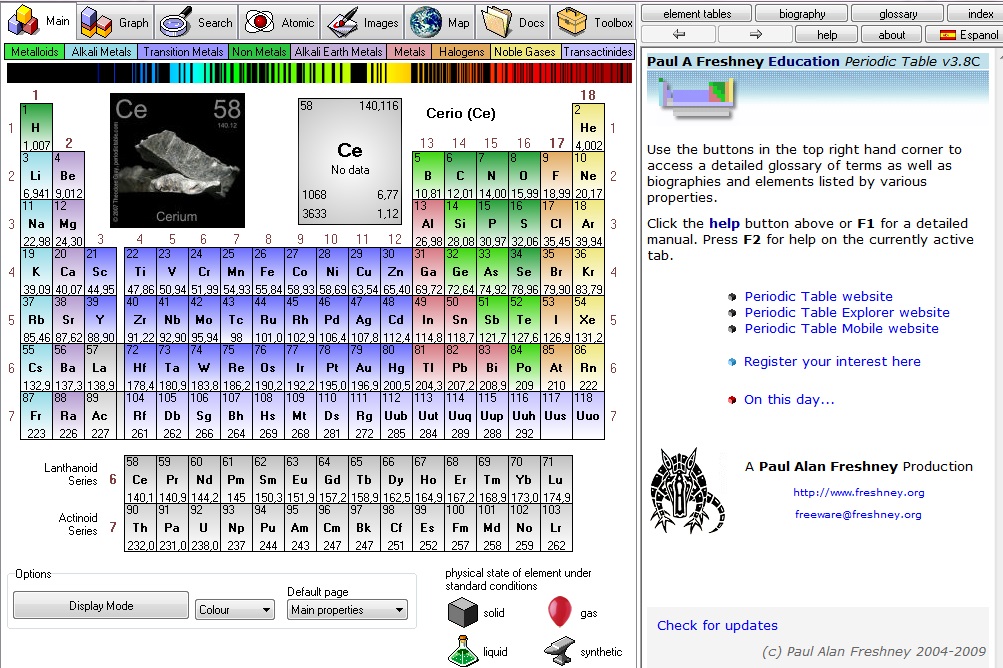
Task: Open the Toolbox tab
Action: pyautogui.click(x=598, y=22)
